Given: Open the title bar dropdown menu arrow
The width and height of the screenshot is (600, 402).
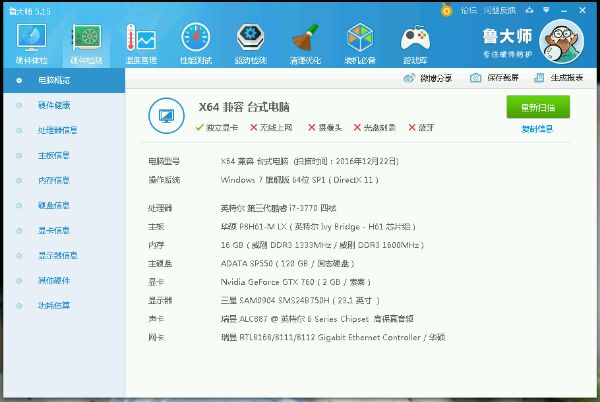Looking at the screenshot, I should [546, 10].
